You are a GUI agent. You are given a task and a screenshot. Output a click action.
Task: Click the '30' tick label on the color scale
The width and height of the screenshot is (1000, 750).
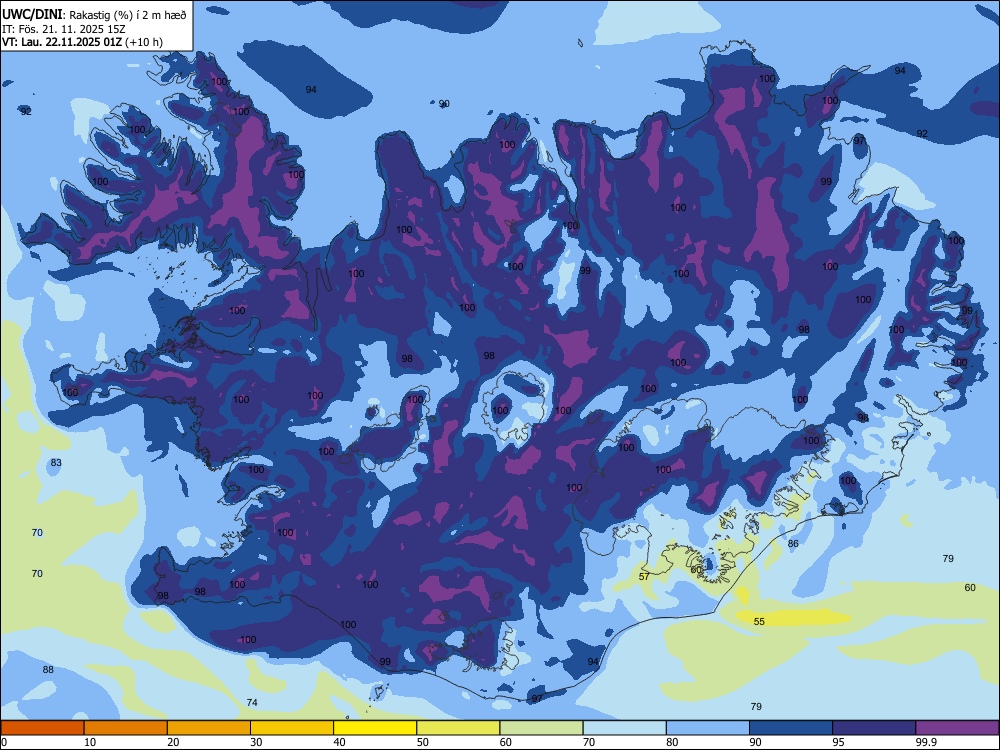(256, 742)
